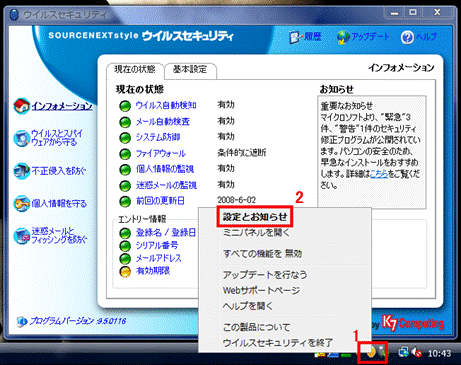Open the ファイアウォール link
This screenshot has height=365, width=461.
(161, 153)
